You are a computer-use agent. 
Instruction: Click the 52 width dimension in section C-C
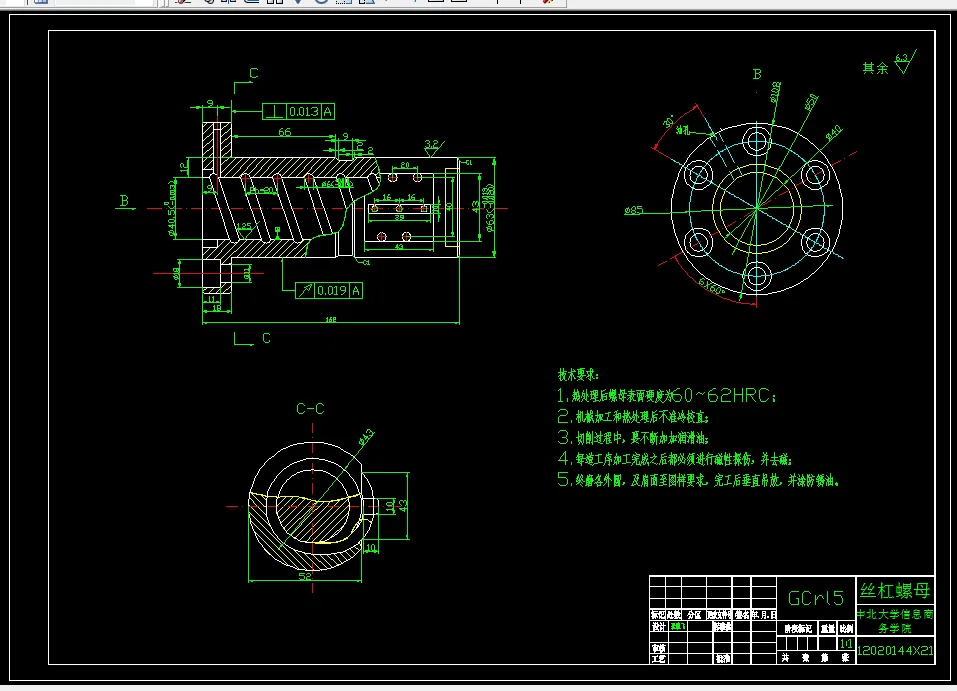point(305,576)
